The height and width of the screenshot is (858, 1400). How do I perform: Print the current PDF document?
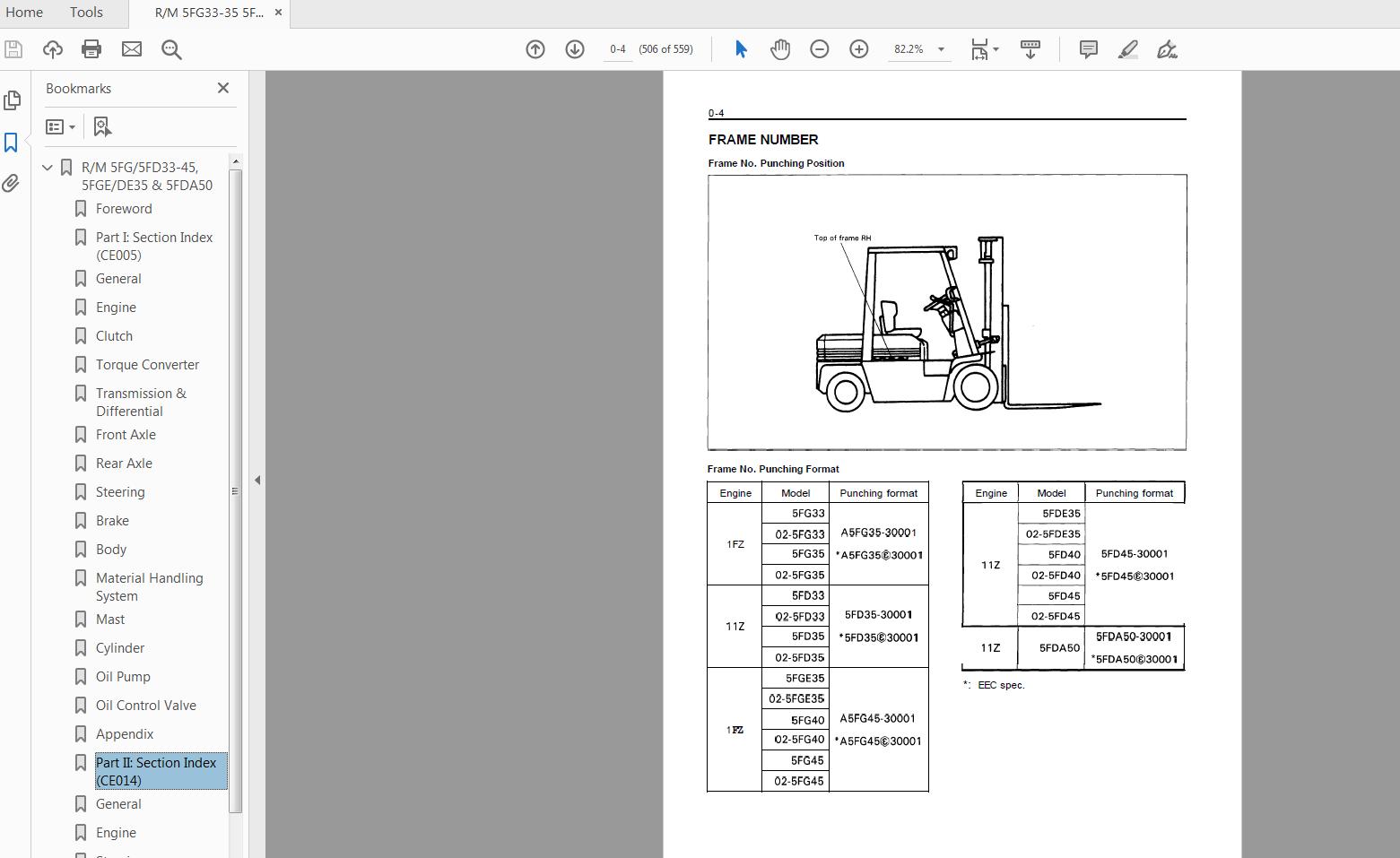[91, 49]
